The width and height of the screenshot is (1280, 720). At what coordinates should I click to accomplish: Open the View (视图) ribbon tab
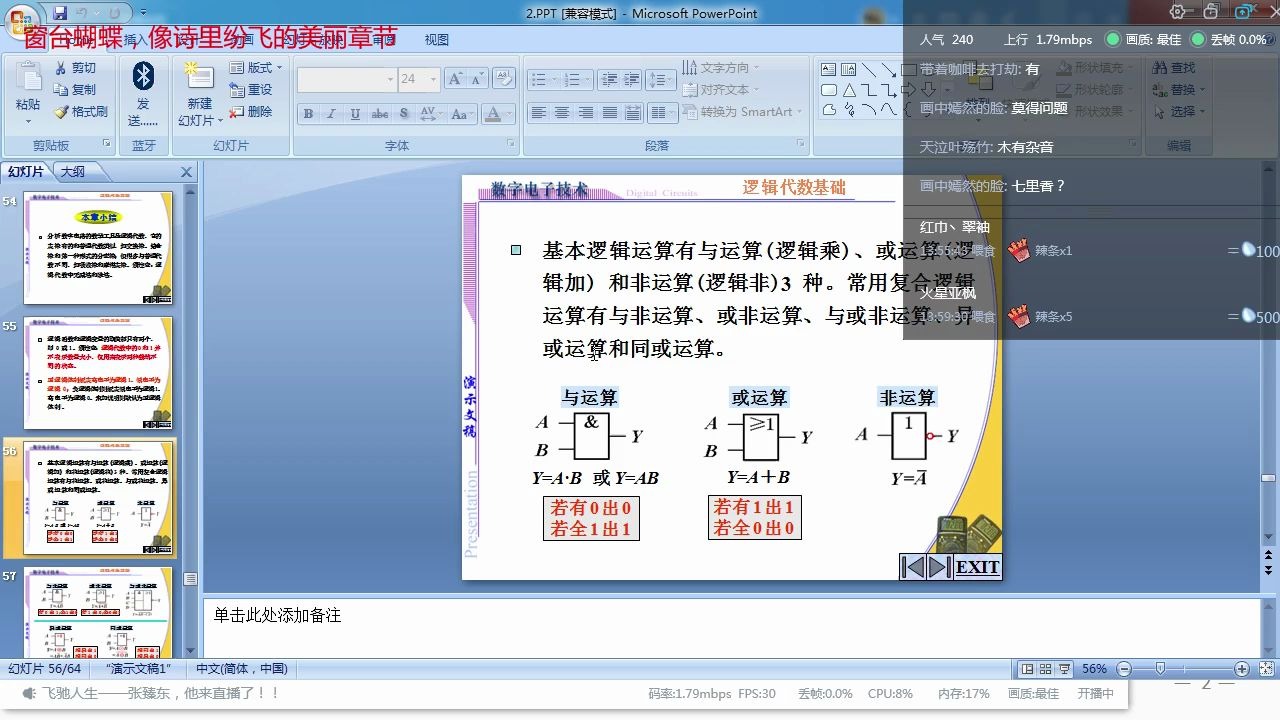437,40
